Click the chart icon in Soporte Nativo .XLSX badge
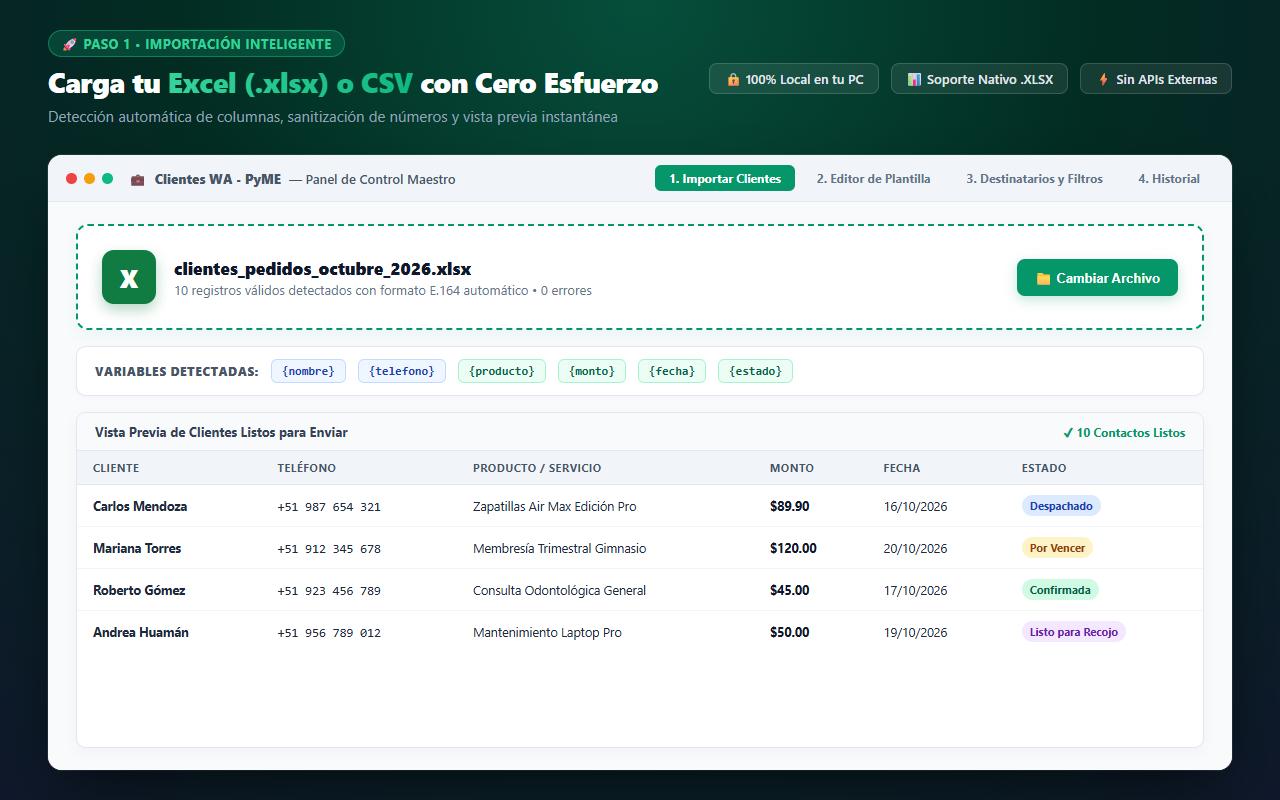Screen dimensions: 1280x800 click(x=914, y=79)
